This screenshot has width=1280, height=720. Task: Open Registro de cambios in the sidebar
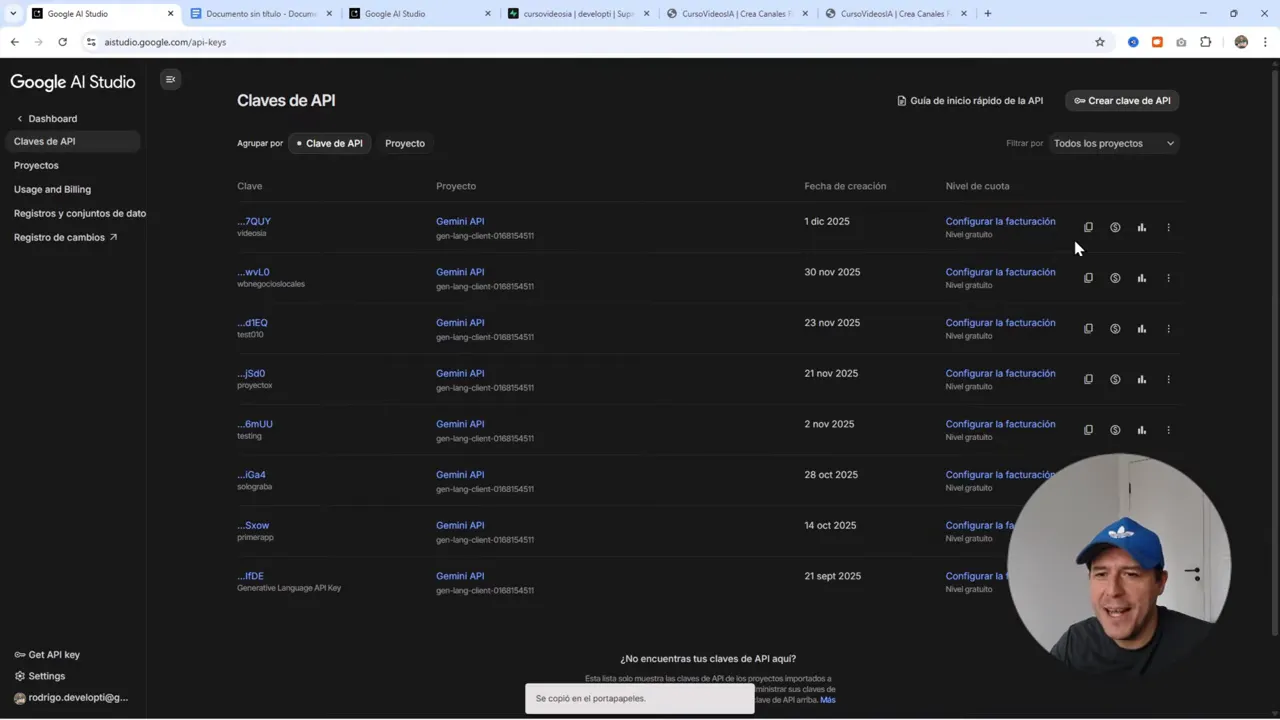coord(58,237)
